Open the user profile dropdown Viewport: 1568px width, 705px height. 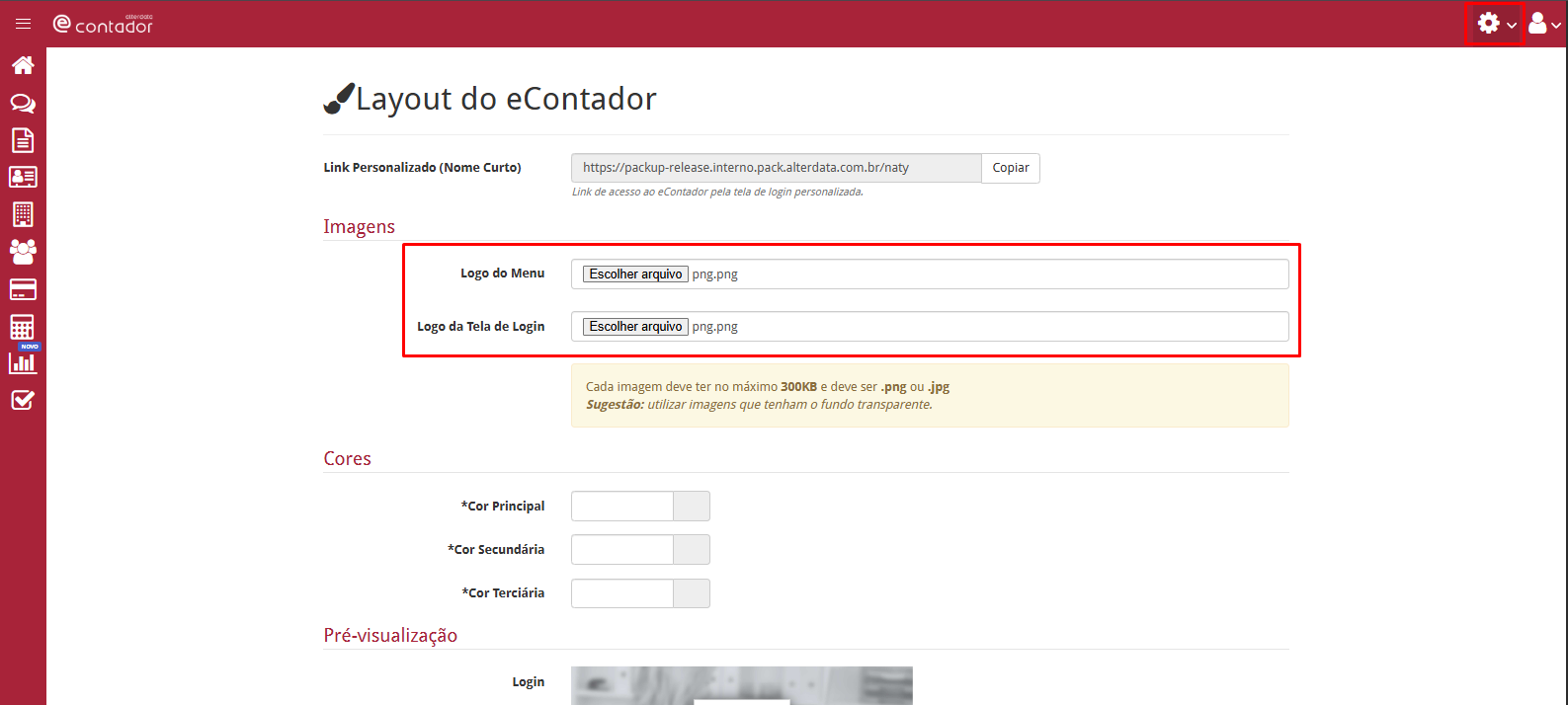click(1544, 23)
